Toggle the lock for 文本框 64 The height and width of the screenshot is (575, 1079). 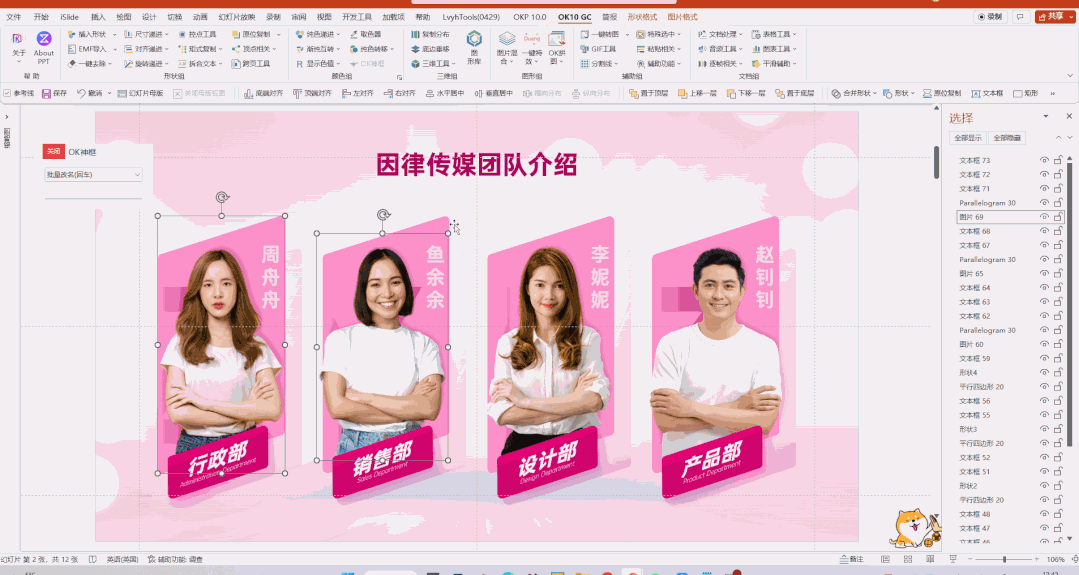coord(1058,288)
